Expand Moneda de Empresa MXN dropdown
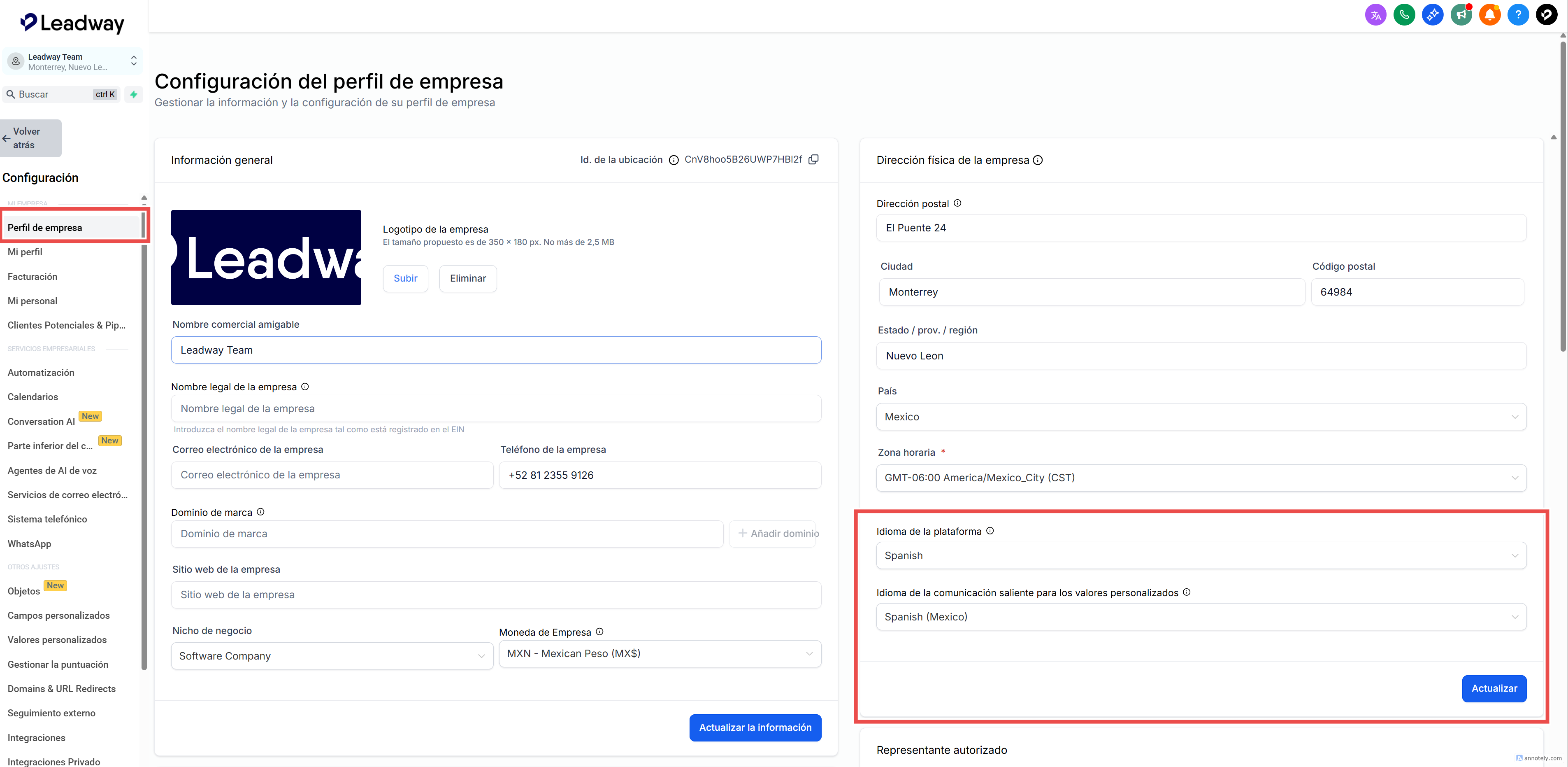This screenshot has height=767, width=1568. point(660,654)
